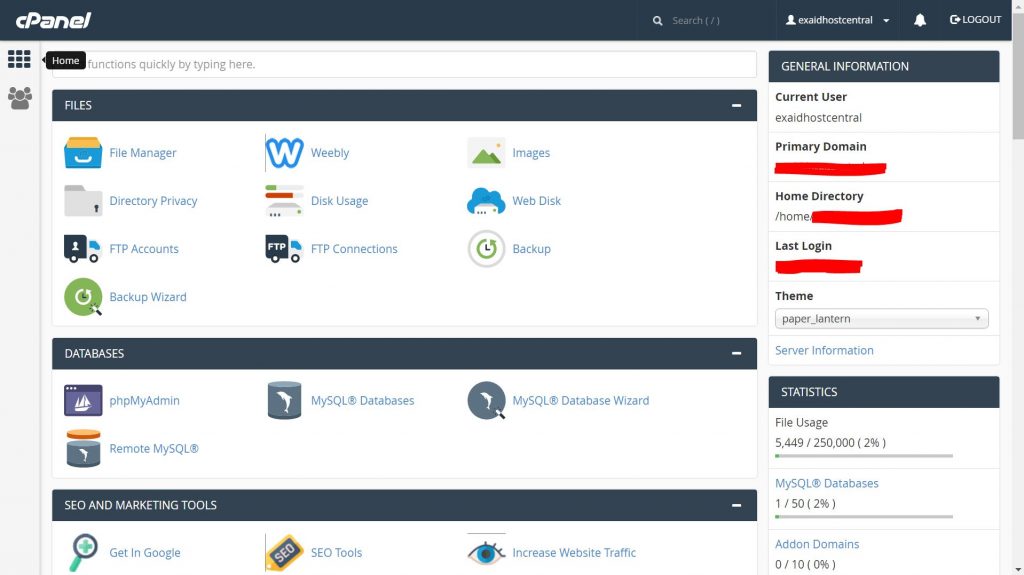Click the FTP Connections truck icon
1024x575 pixels.
point(284,248)
